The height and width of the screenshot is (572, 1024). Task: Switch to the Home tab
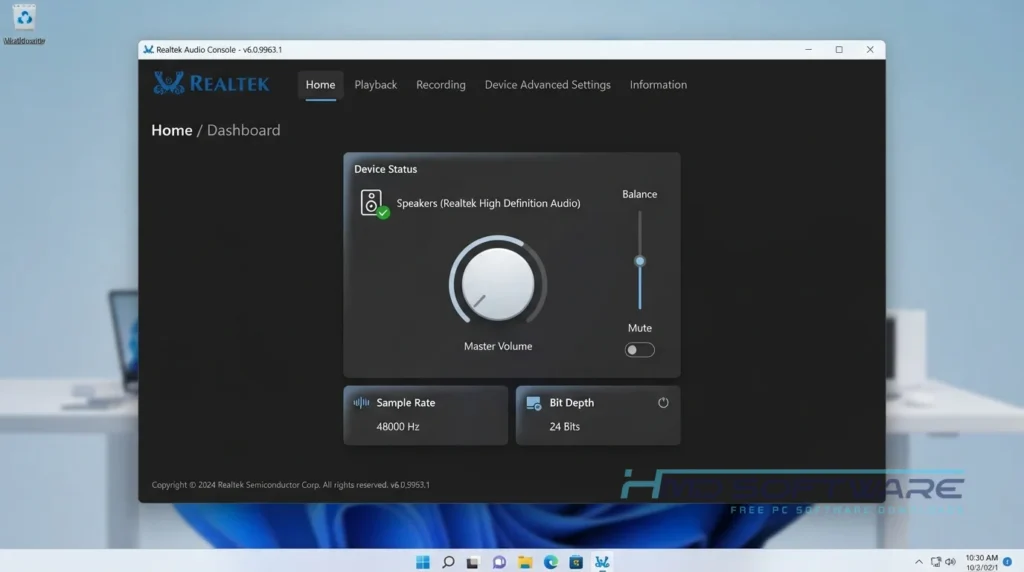click(320, 85)
